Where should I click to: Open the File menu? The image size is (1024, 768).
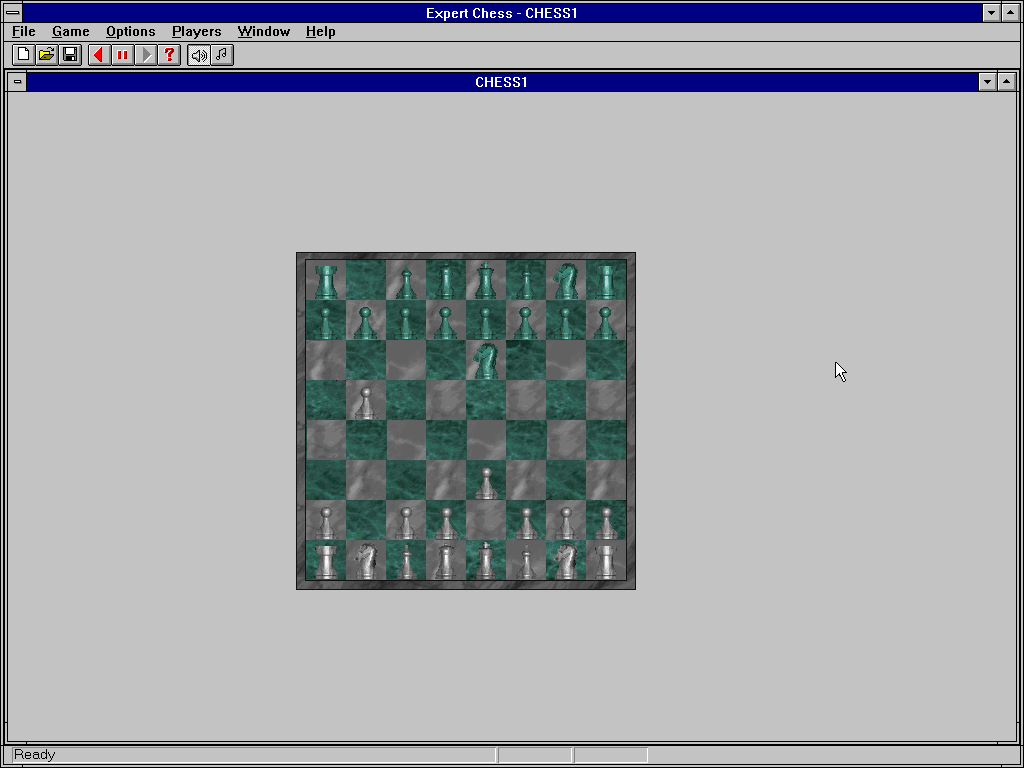(x=24, y=31)
